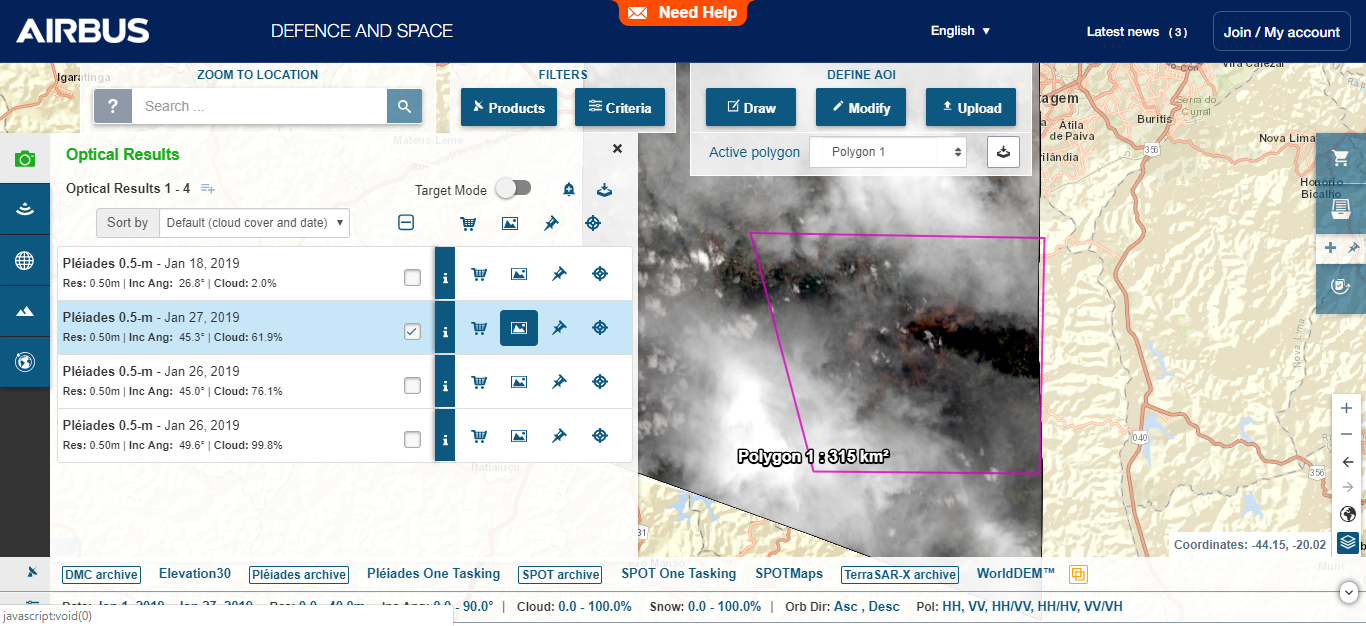Select the TerraSAR-X archive product
Viewport: 1366px width, 626px height.
point(900,575)
